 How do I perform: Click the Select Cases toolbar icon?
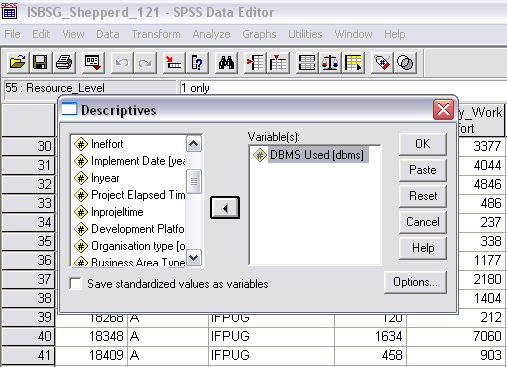[x=353, y=62]
